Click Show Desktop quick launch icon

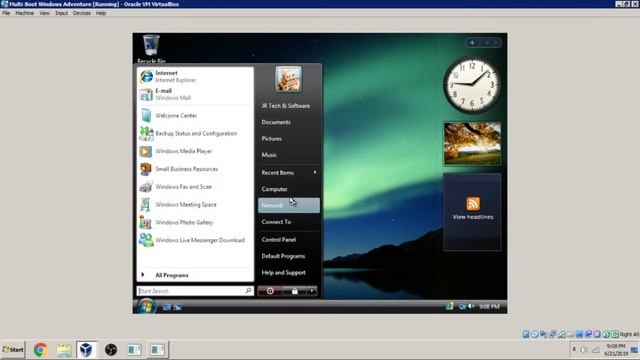pyautogui.click(x=167, y=307)
